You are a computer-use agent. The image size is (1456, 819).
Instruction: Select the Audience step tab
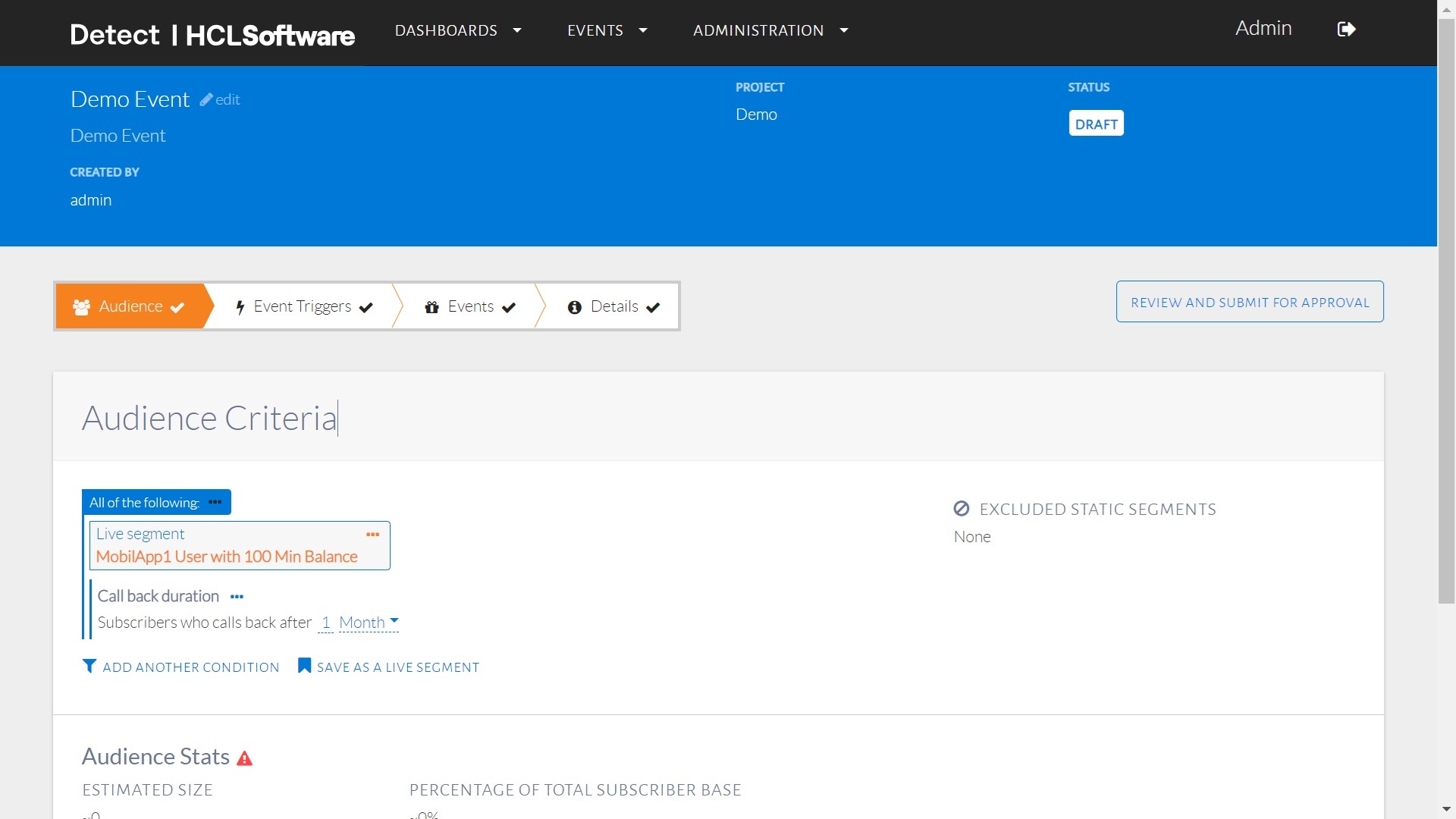click(130, 306)
